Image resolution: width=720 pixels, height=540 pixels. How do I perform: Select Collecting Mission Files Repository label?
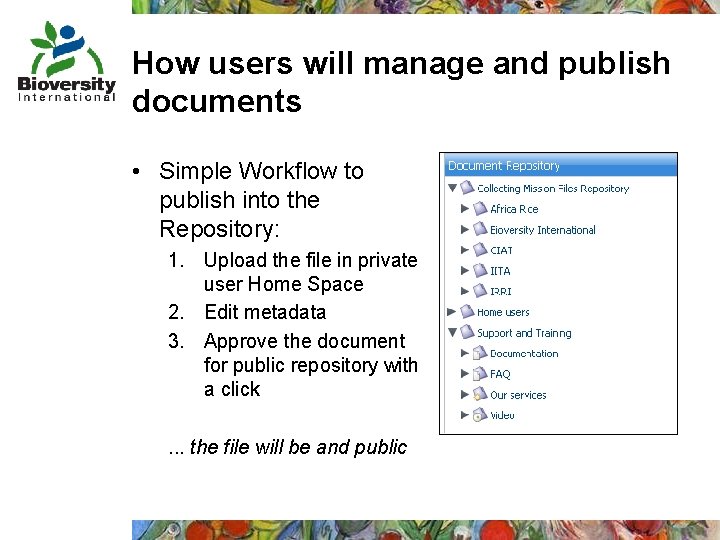click(x=553, y=189)
